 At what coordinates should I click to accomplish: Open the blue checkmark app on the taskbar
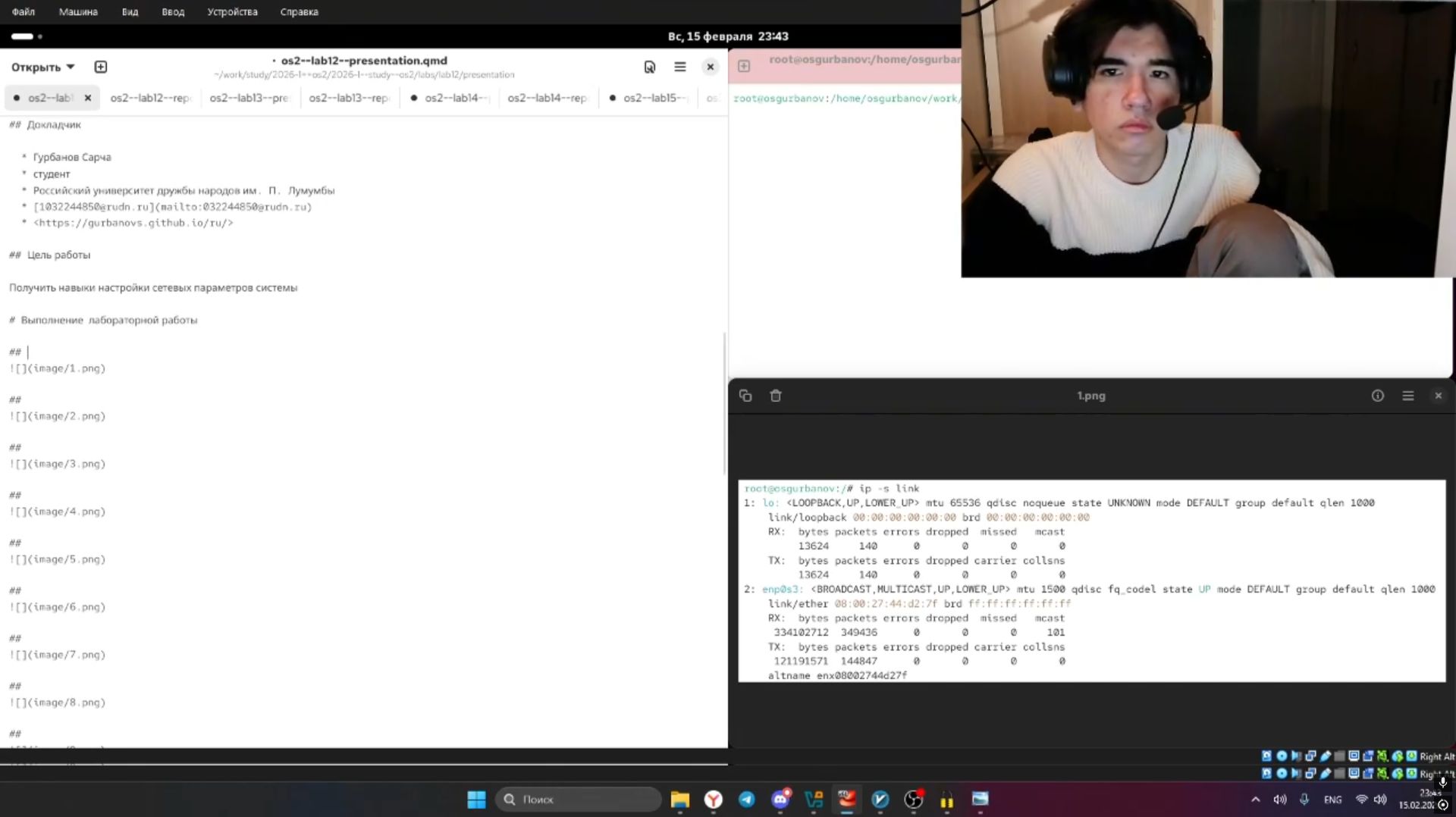tap(880, 800)
